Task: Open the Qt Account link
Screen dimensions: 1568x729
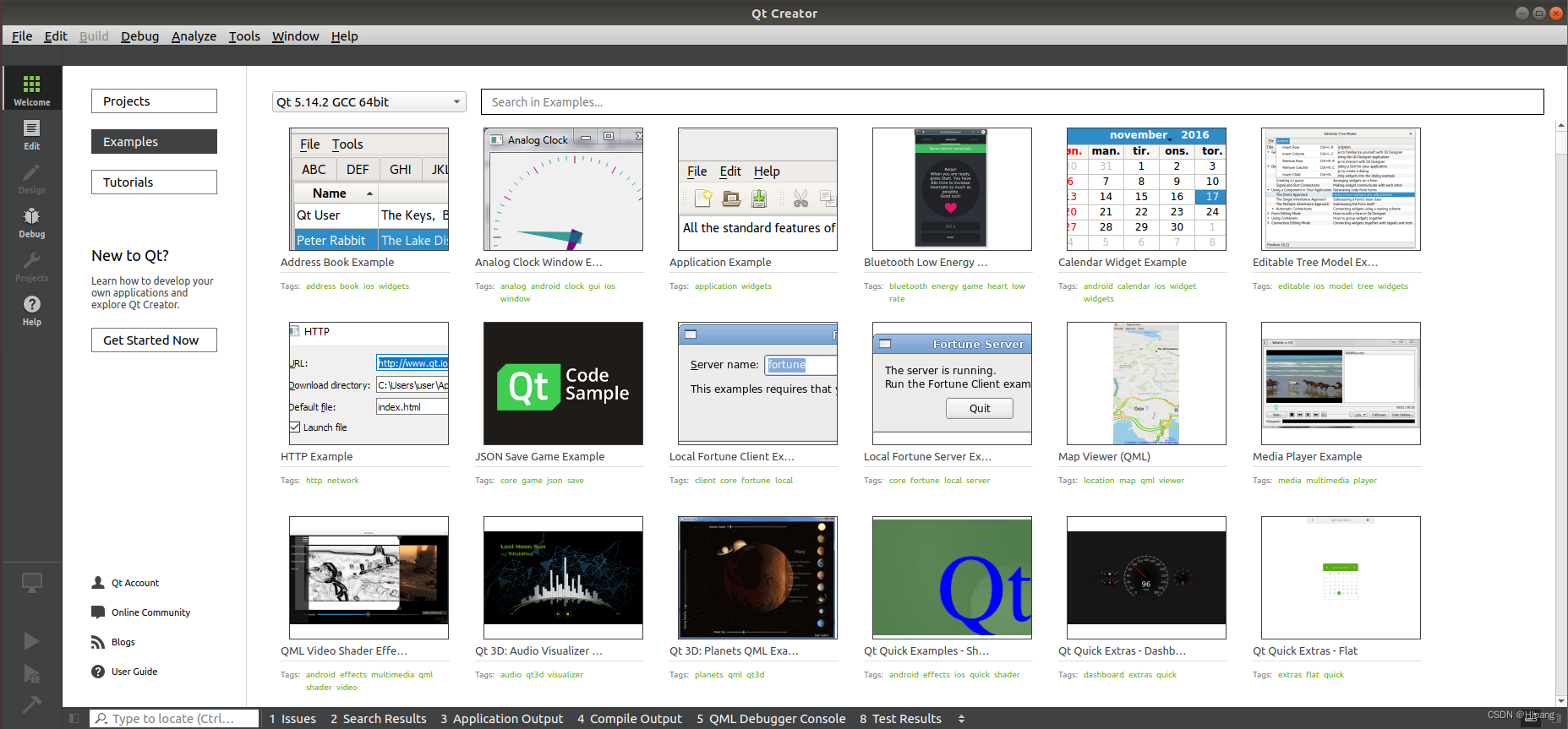Action: [x=135, y=583]
